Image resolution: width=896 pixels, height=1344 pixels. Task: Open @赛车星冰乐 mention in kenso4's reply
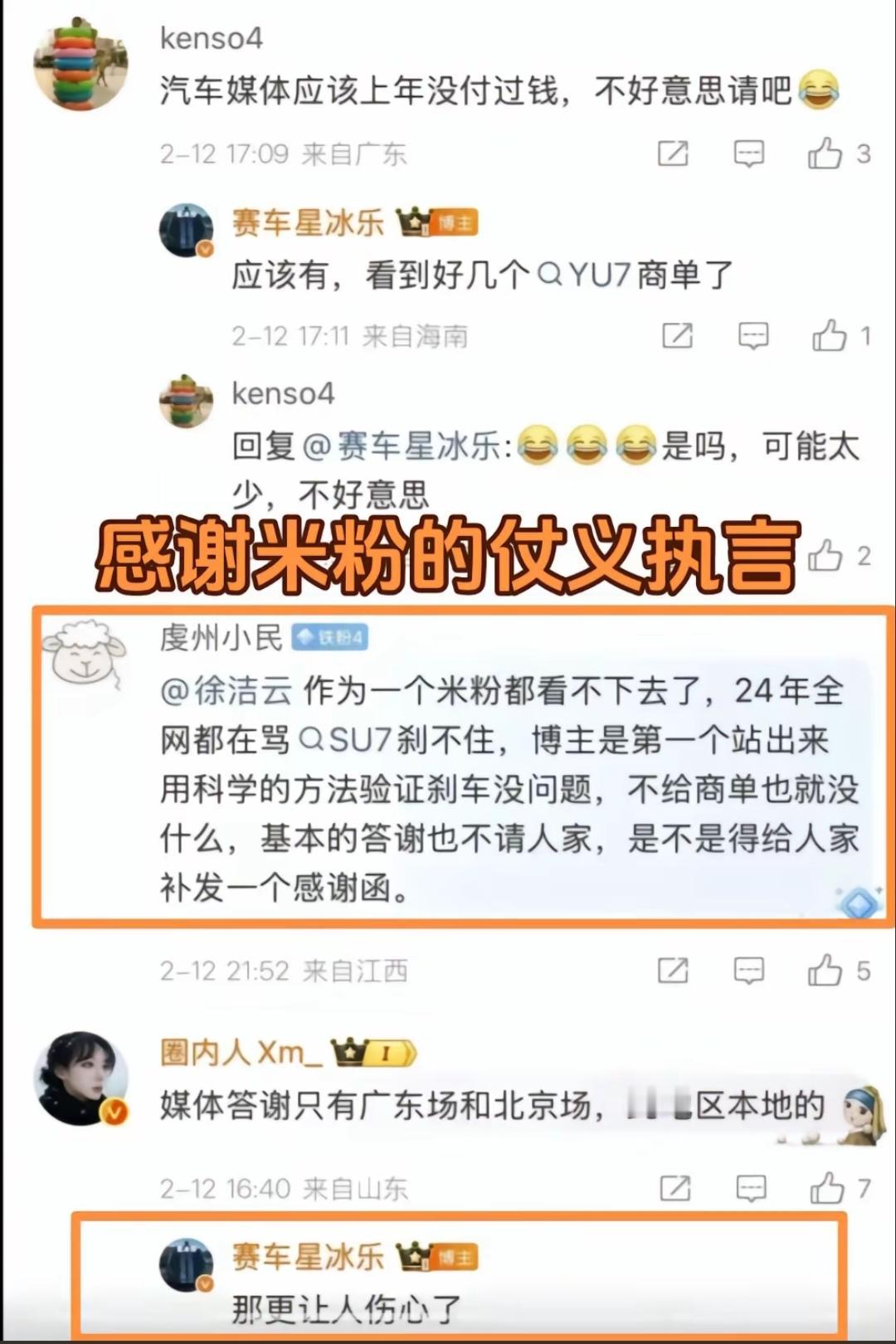click(x=402, y=446)
